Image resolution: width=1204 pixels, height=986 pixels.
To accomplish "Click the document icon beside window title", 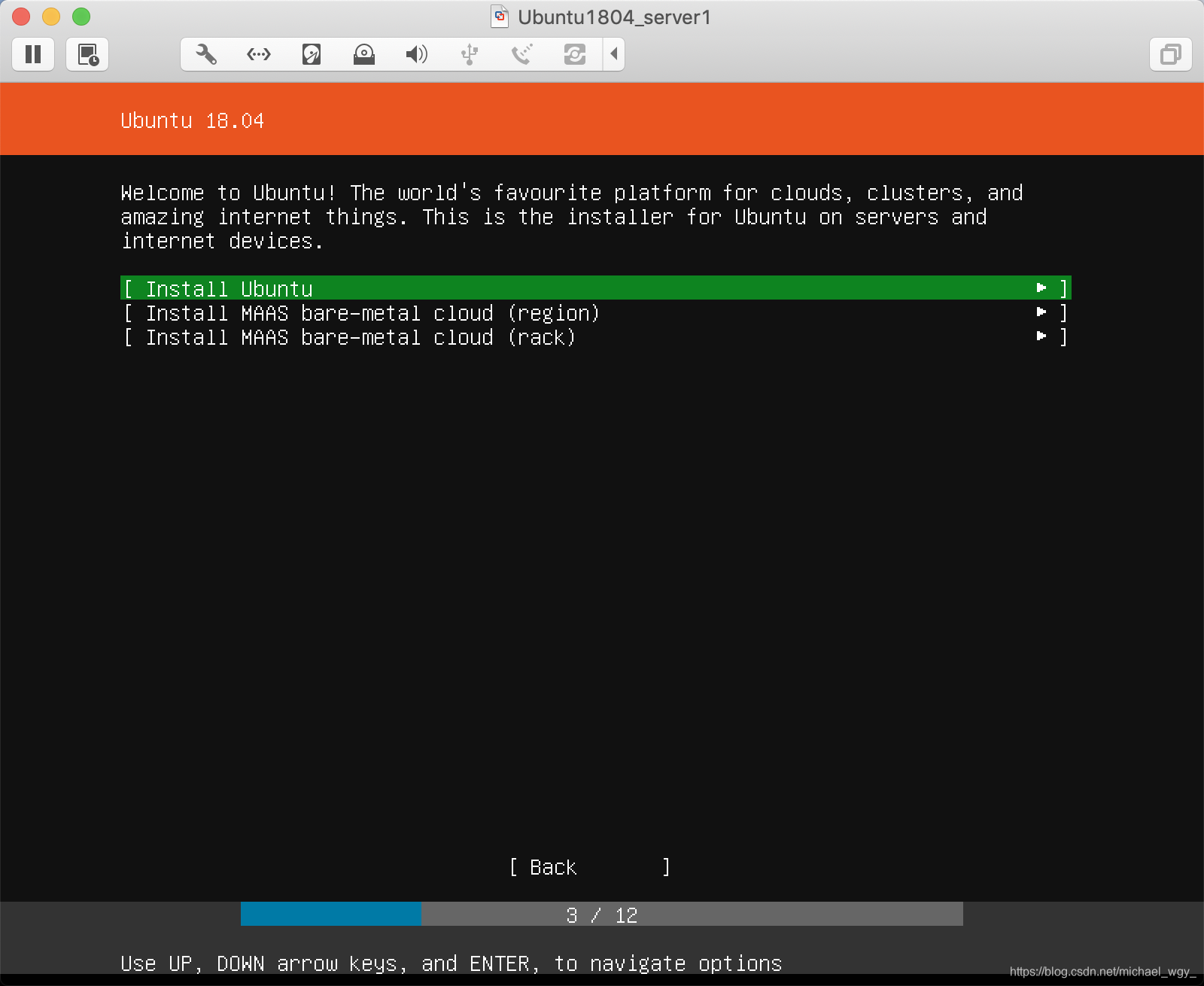I will [x=500, y=17].
